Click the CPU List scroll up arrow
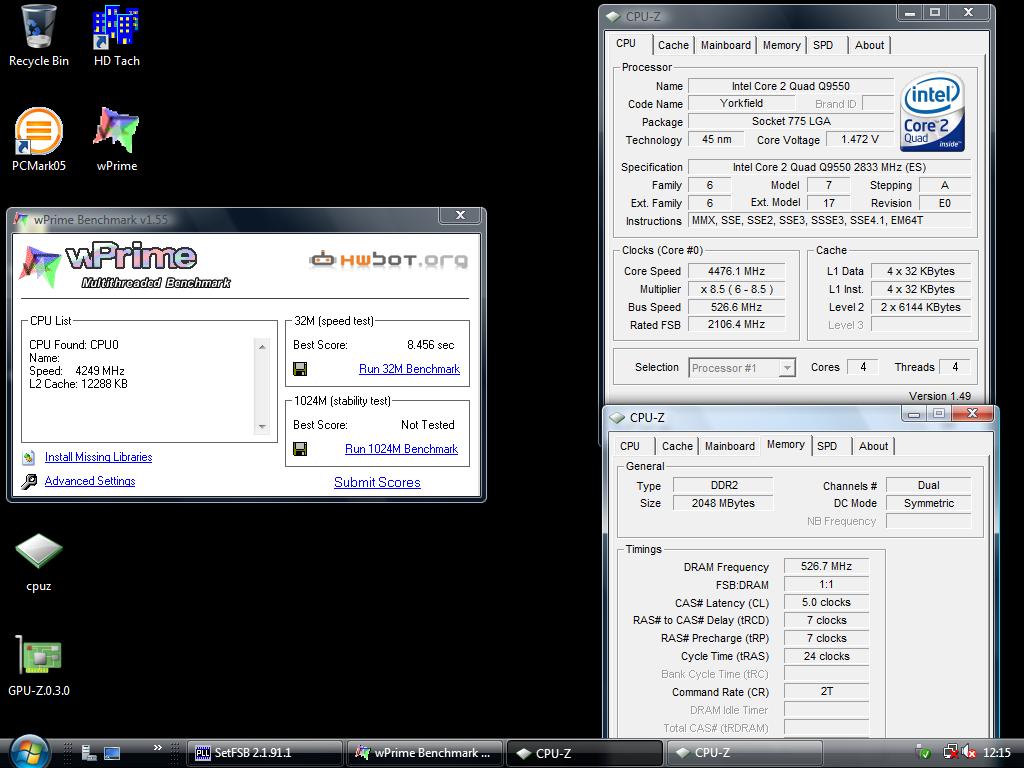1024x768 pixels. (262, 347)
